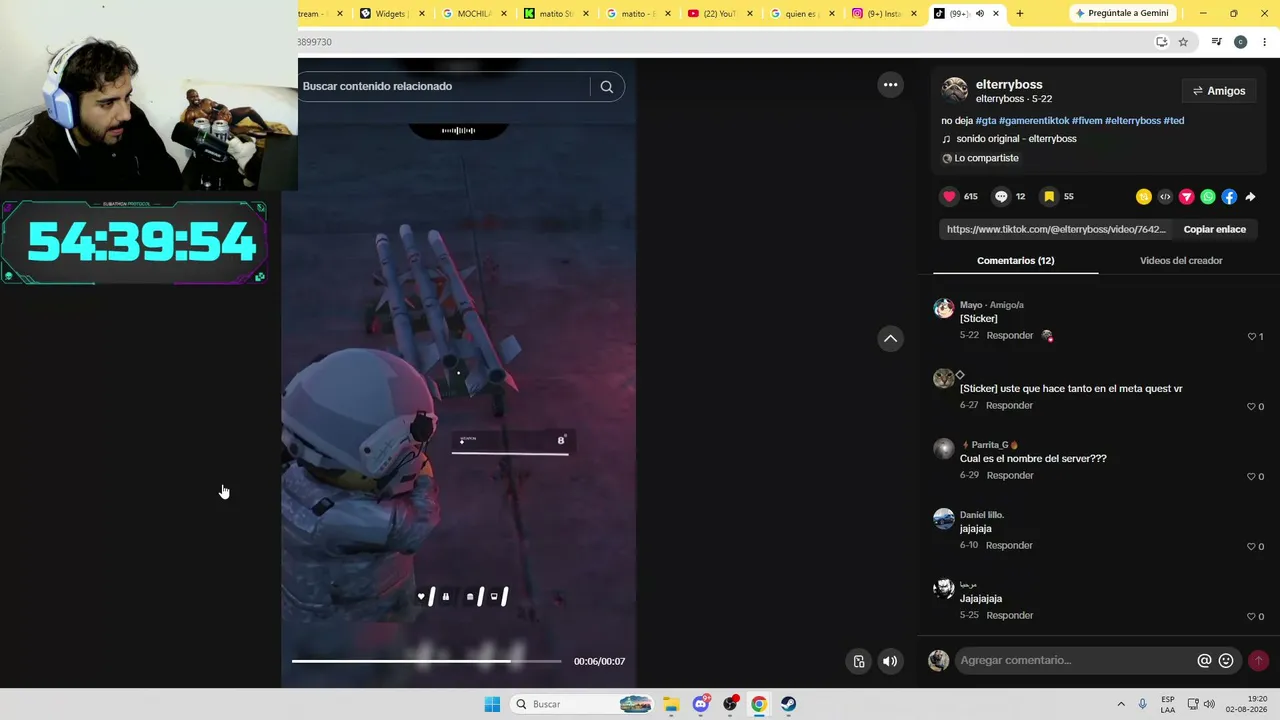The image size is (1280, 720).
Task: Toggle the auto-scroll button beside the volume control
Action: click(858, 661)
